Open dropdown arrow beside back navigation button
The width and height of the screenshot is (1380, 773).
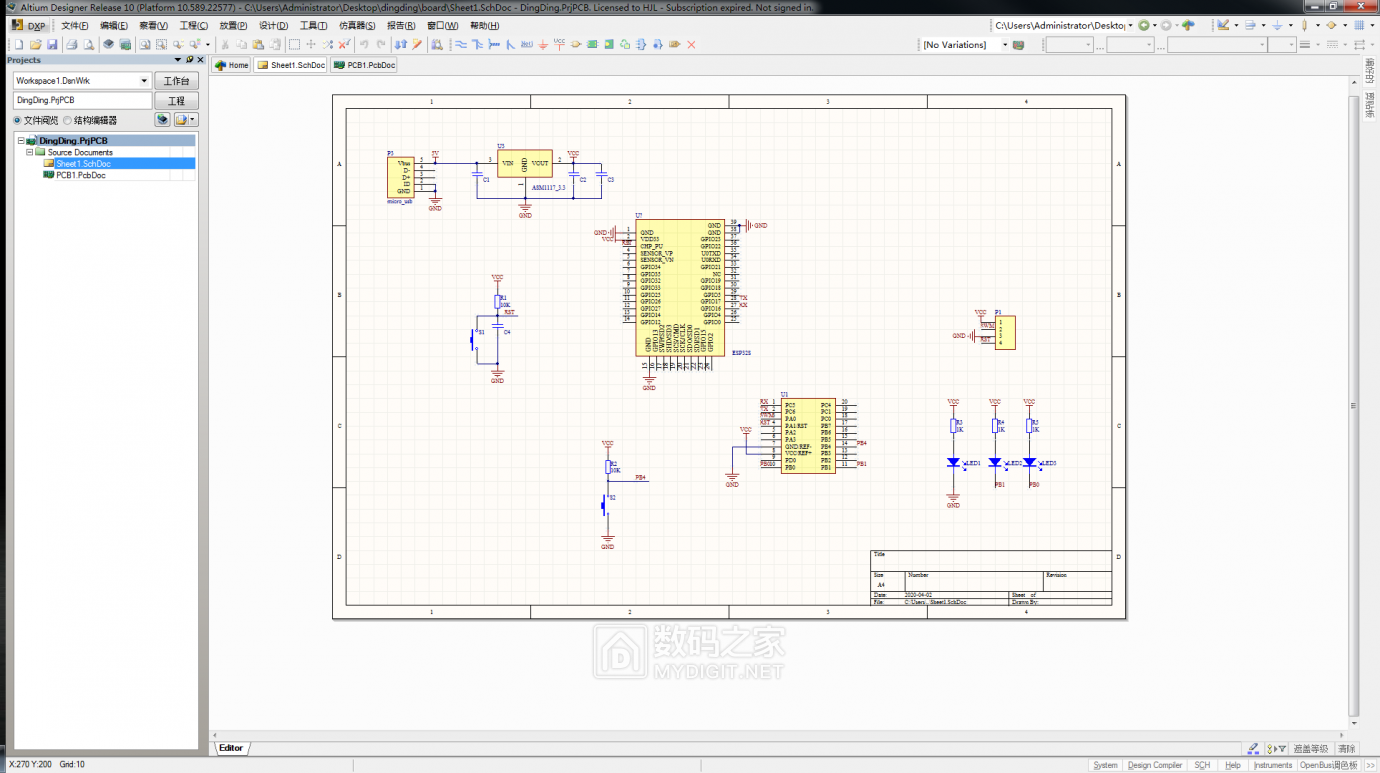point(1155,25)
